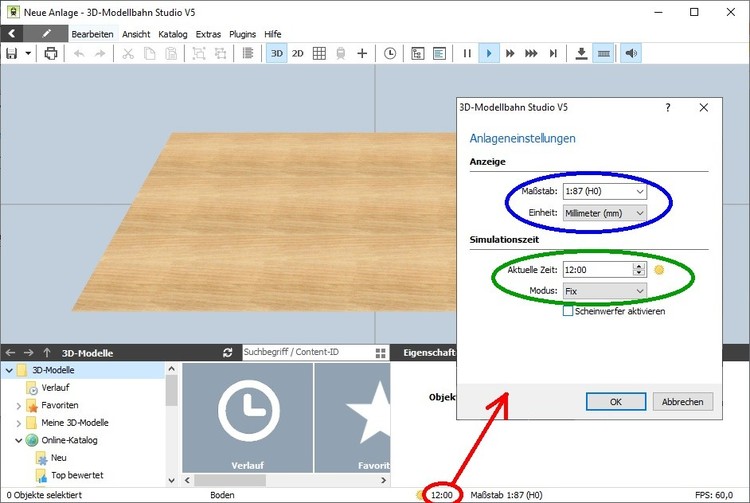Open the Modus dropdown
Image resolution: width=750 pixels, height=503 pixels.
click(x=605, y=291)
